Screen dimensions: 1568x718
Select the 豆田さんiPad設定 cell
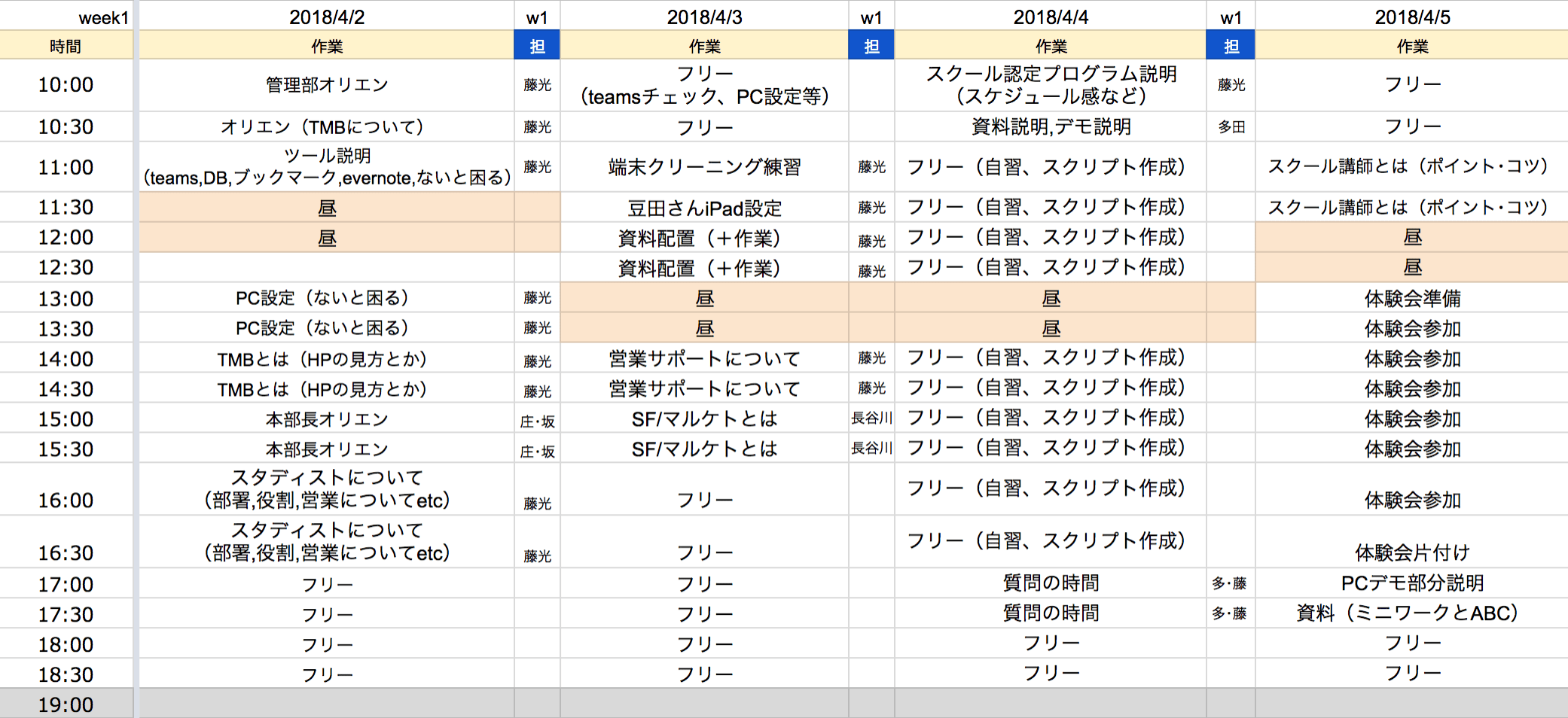(x=704, y=208)
